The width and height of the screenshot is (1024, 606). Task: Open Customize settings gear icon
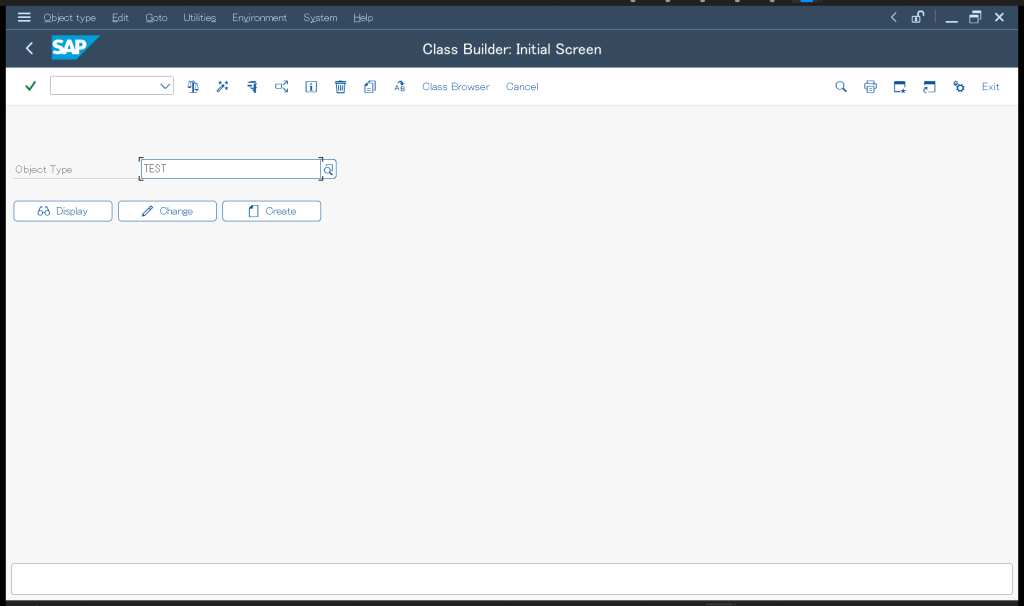coord(959,87)
